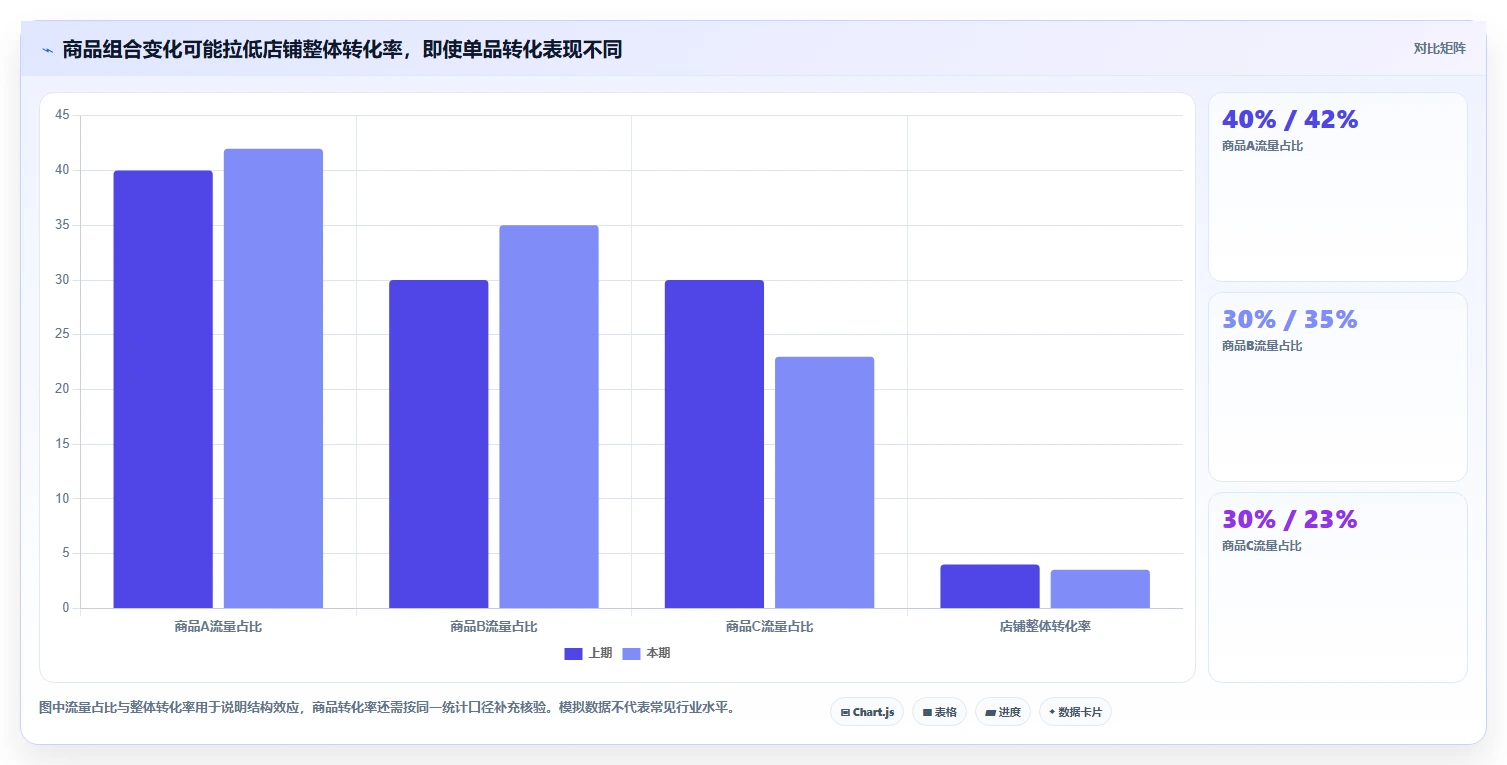Image resolution: width=1507 pixels, height=765 pixels.
Task: Click the 本期 bar for 店铺整体转化率
Action: click(1100, 589)
